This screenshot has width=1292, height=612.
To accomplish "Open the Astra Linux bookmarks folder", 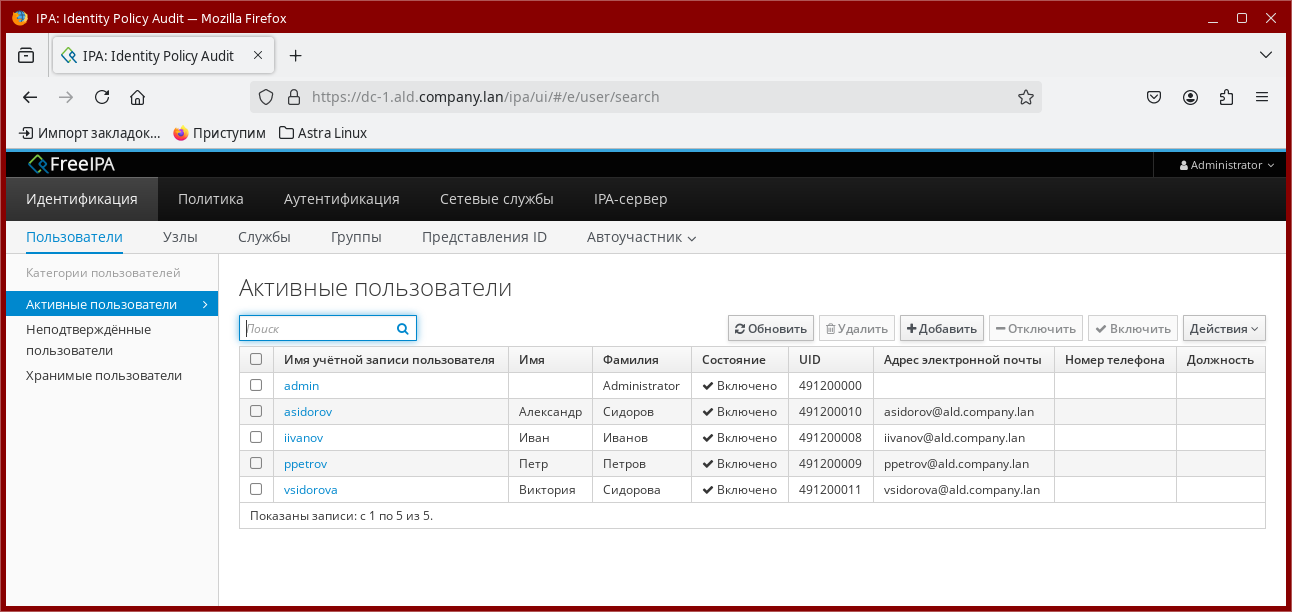I will pos(322,132).
